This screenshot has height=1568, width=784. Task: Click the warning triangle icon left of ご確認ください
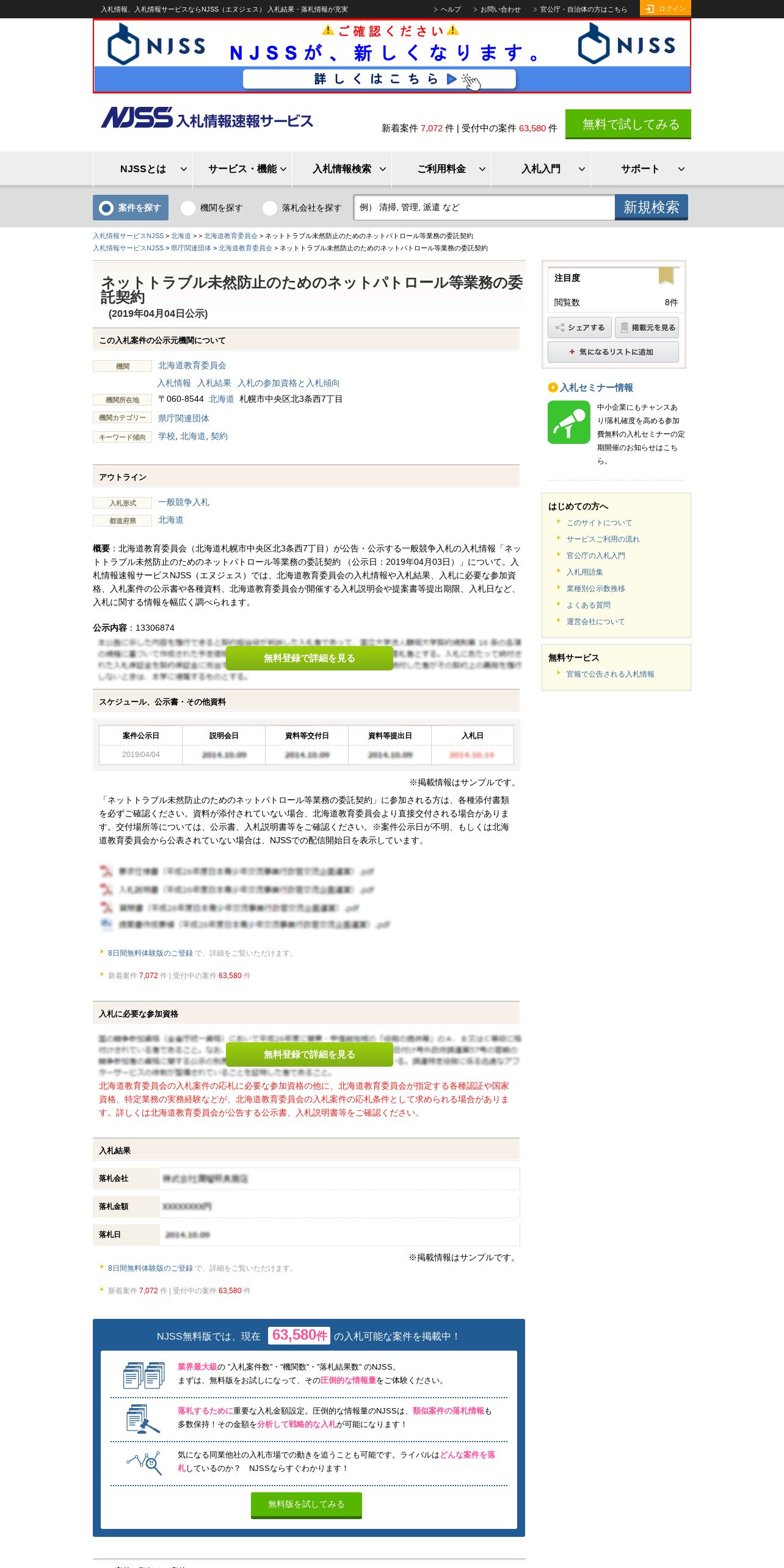[x=328, y=30]
